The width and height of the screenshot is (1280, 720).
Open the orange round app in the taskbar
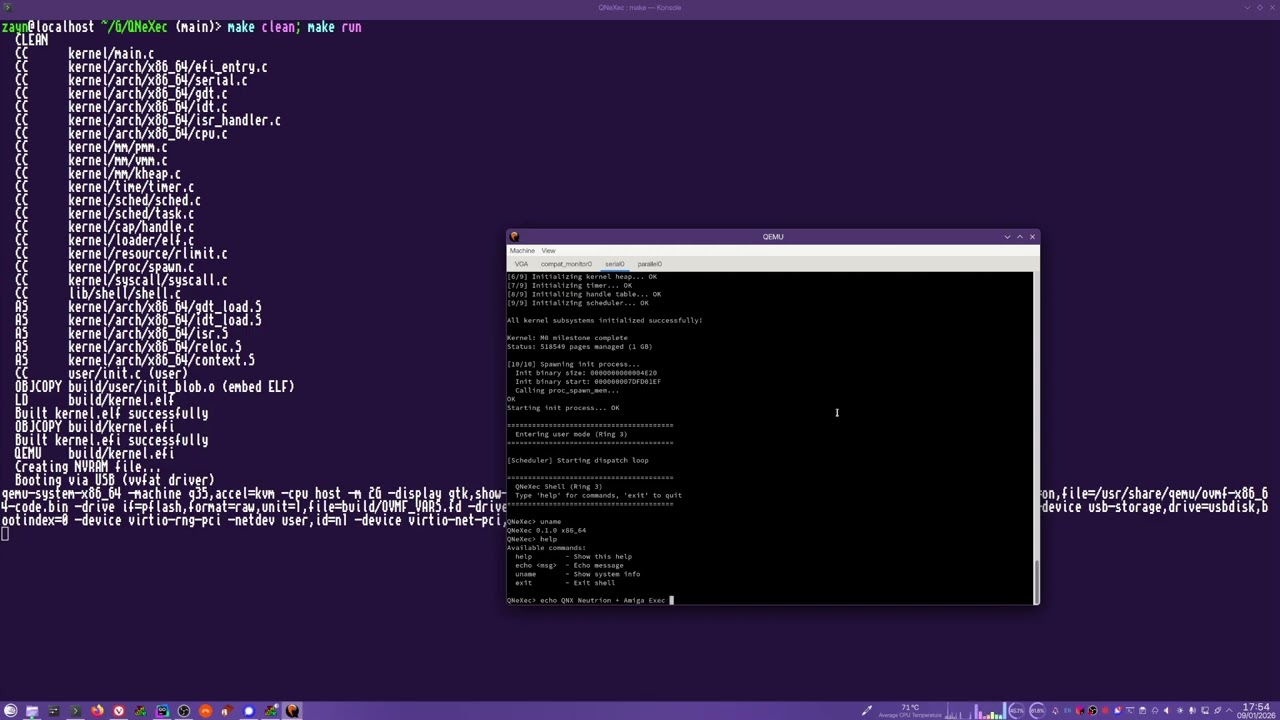coord(206,711)
